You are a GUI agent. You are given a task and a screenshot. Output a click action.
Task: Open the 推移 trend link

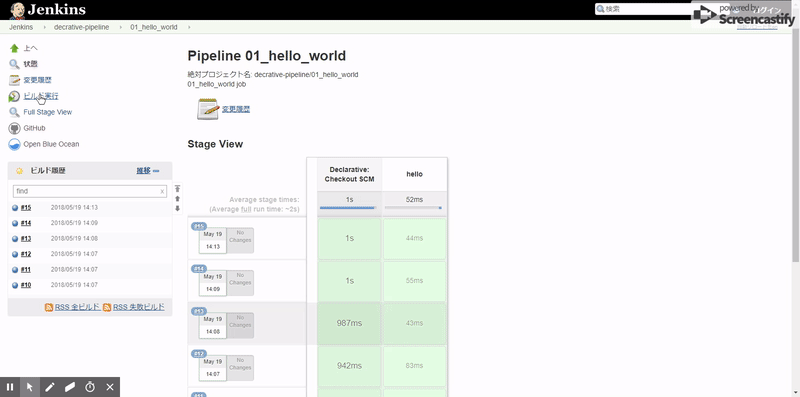[143, 171]
